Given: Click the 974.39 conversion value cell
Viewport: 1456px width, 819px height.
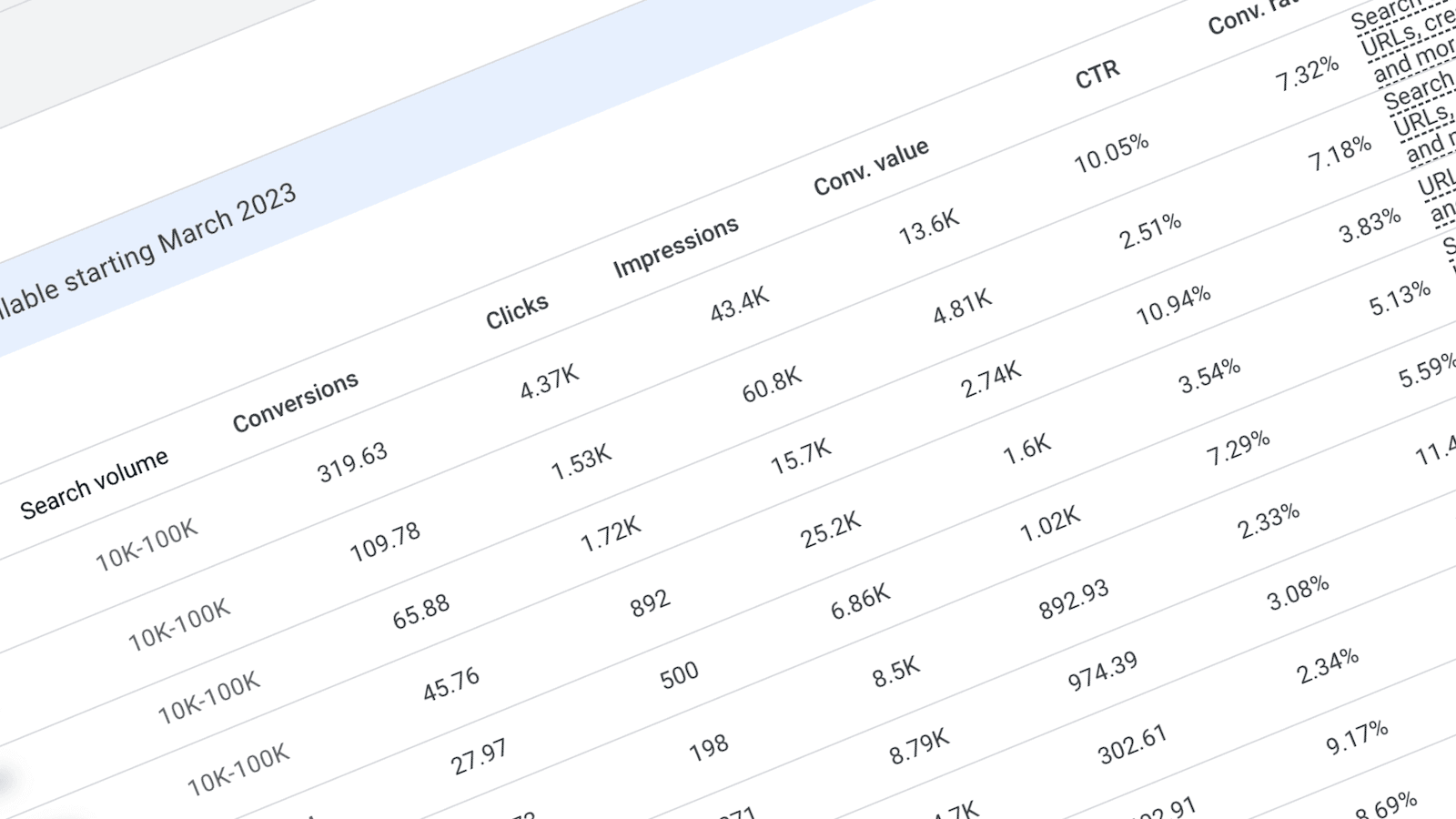Looking at the screenshot, I should click(x=1103, y=671).
